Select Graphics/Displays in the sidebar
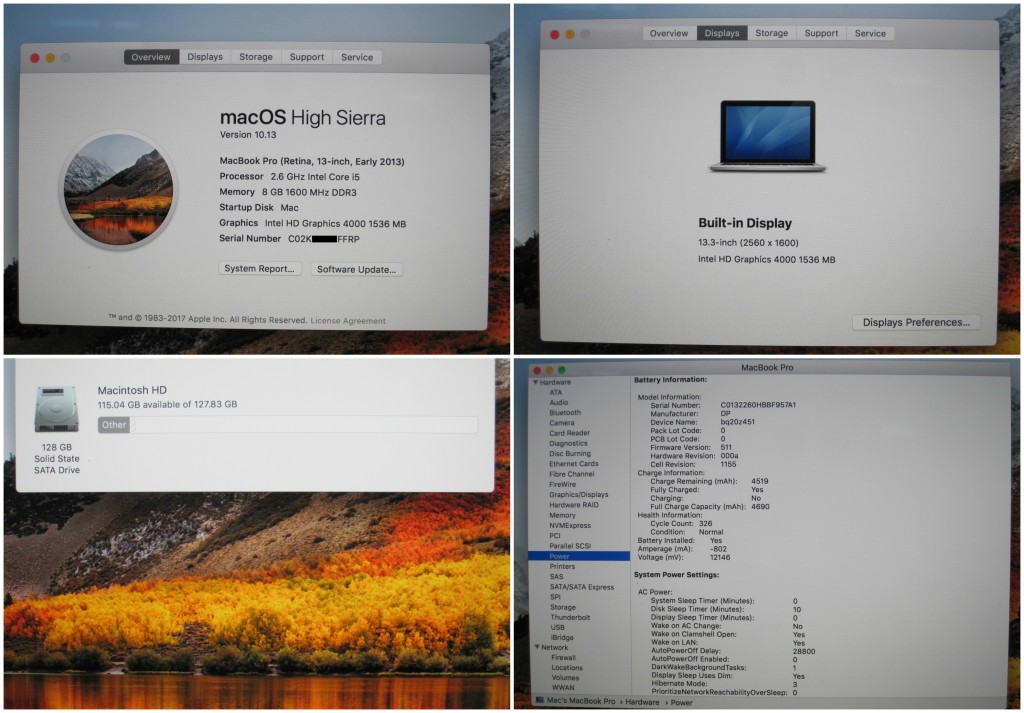1024x713 pixels. (579, 494)
